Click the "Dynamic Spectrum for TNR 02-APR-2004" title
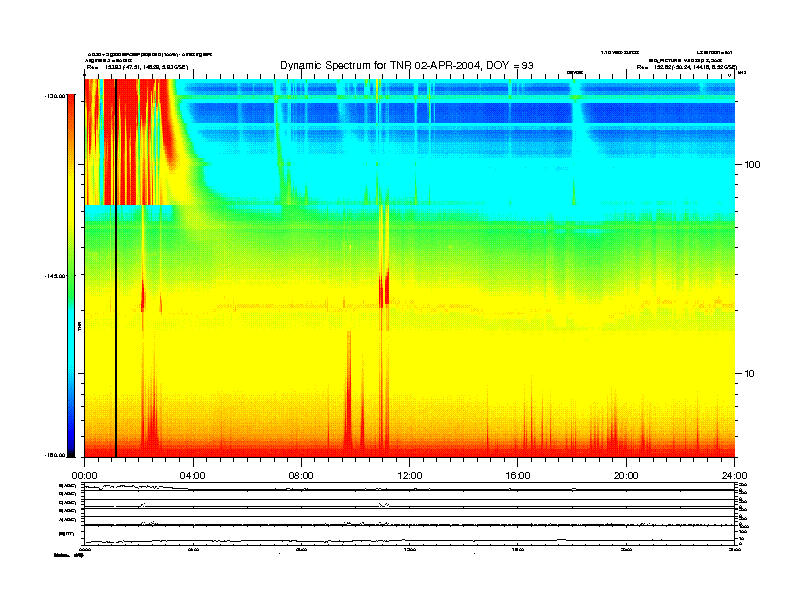Screen dimensions: 792x612 click(407, 65)
